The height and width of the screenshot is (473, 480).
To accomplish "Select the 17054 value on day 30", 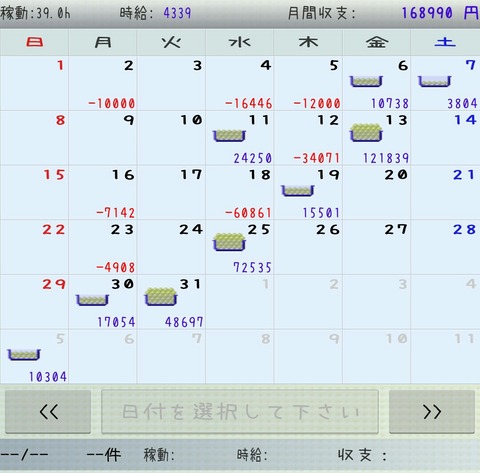I will point(116,322).
